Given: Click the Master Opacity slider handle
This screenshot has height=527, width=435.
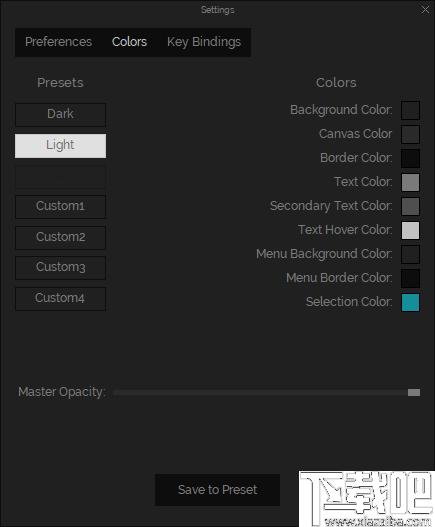Looking at the screenshot, I should tap(414, 392).
